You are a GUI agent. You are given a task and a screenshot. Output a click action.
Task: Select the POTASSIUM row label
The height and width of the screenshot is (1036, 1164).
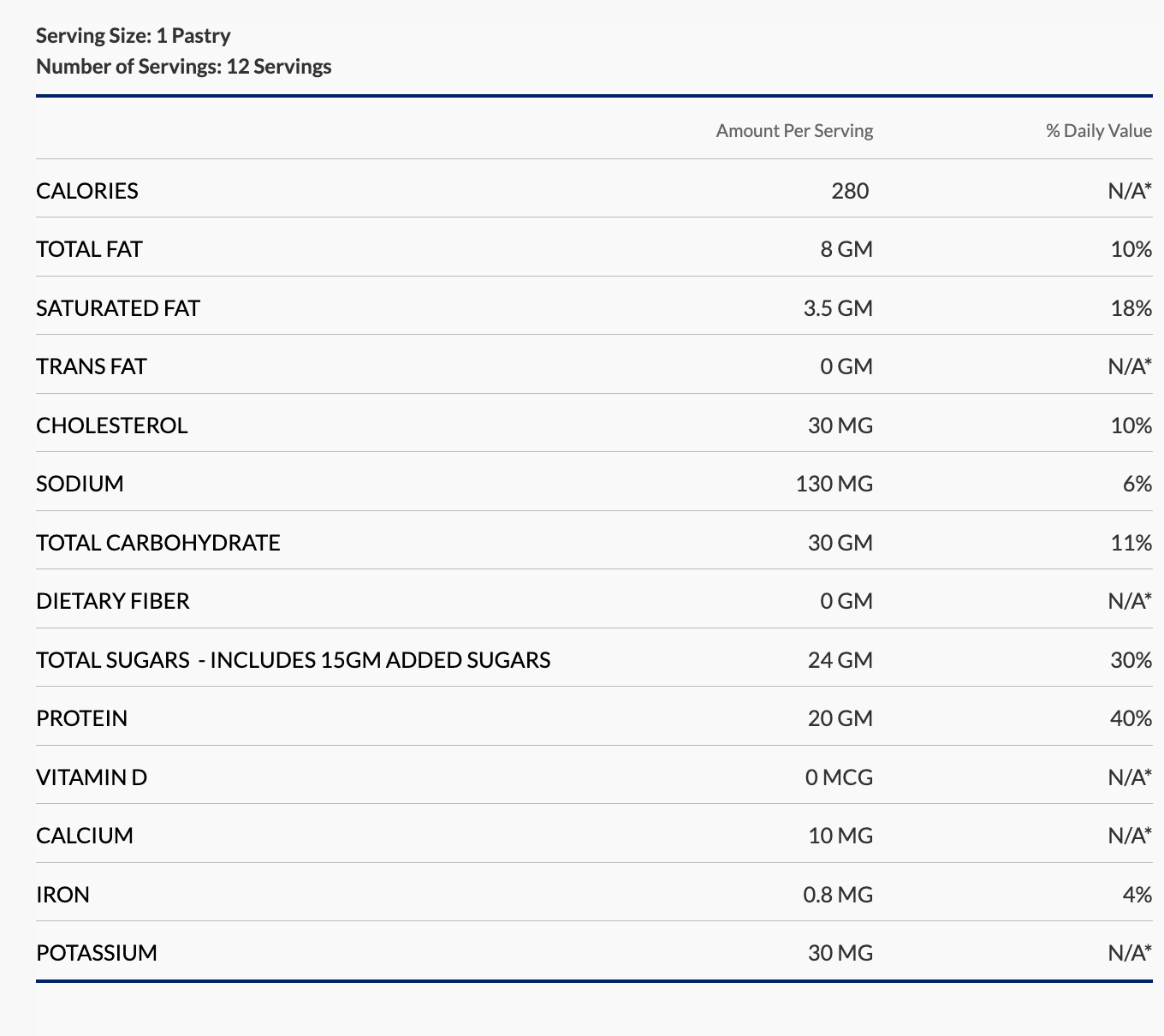[x=97, y=953]
